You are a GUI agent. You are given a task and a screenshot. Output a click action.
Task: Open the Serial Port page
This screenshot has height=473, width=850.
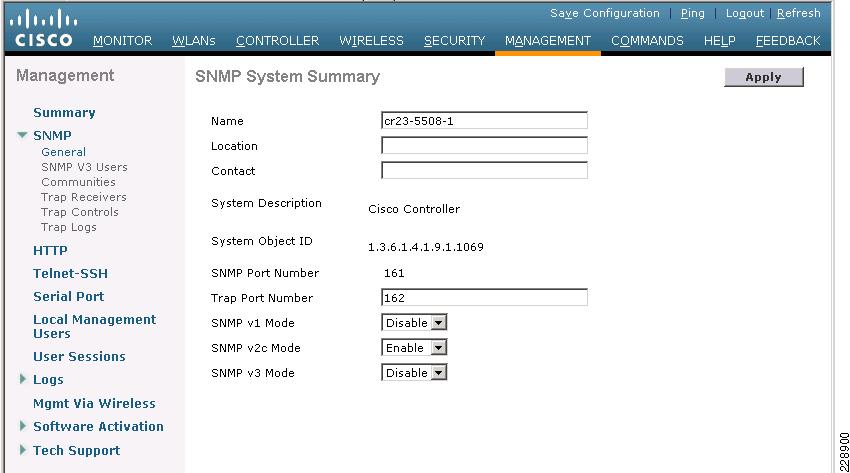tap(68, 296)
